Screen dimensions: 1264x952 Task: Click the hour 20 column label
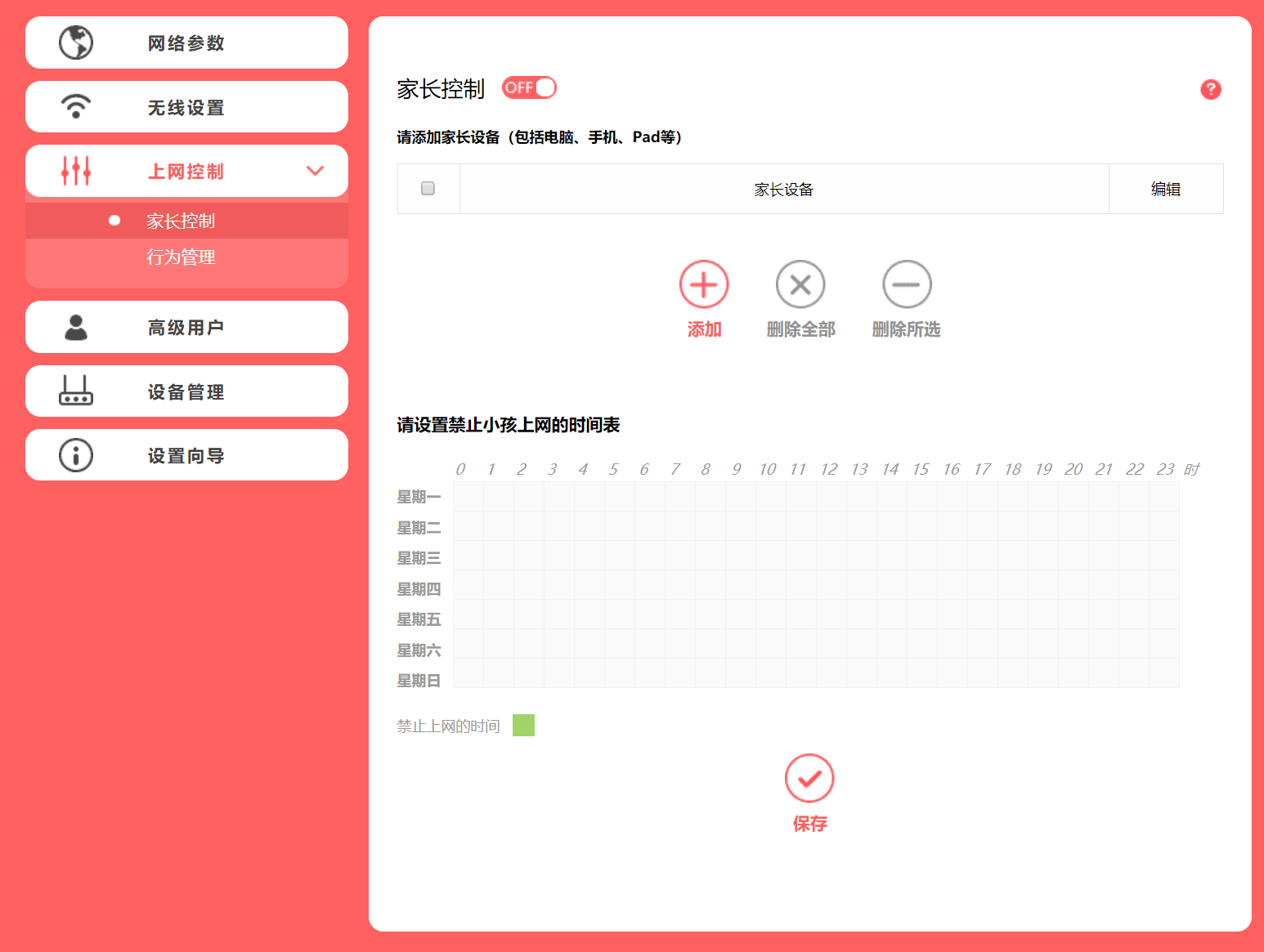(1074, 469)
